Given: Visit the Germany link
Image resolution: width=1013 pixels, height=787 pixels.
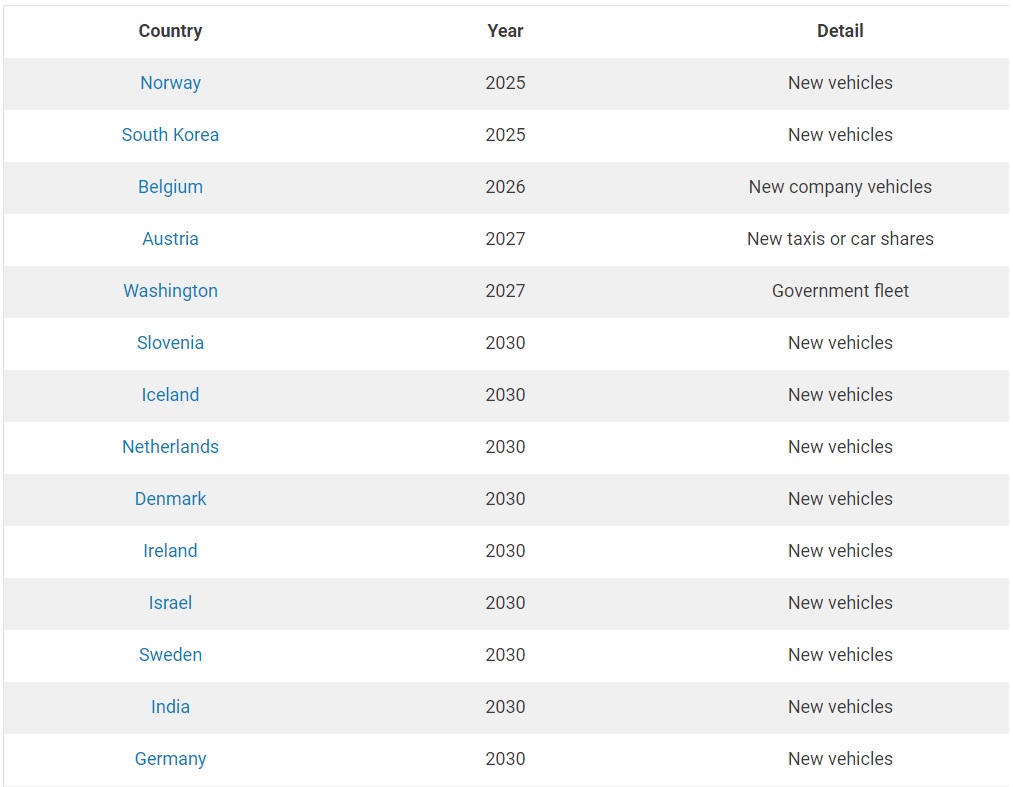Looking at the screenshot, I should coord(170,759).
